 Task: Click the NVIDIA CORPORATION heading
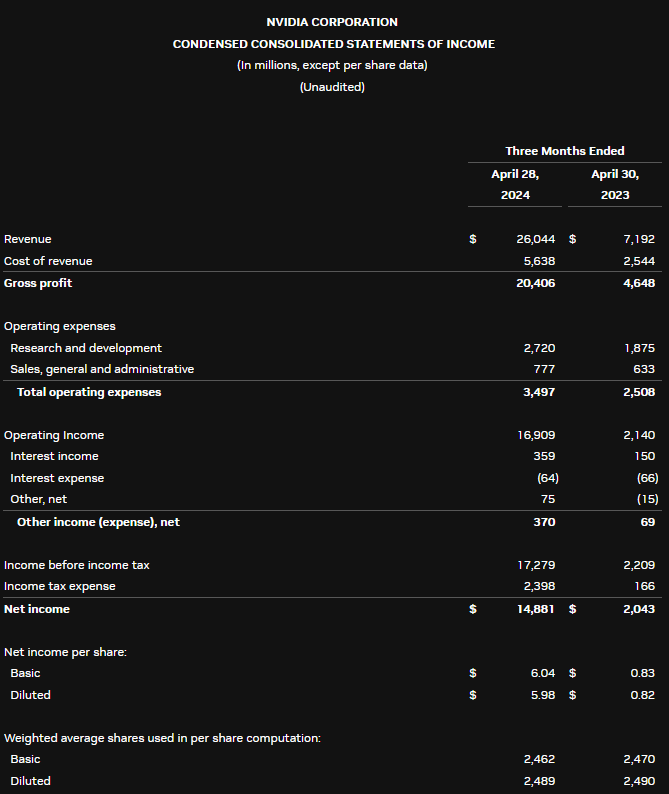[332, 22]
